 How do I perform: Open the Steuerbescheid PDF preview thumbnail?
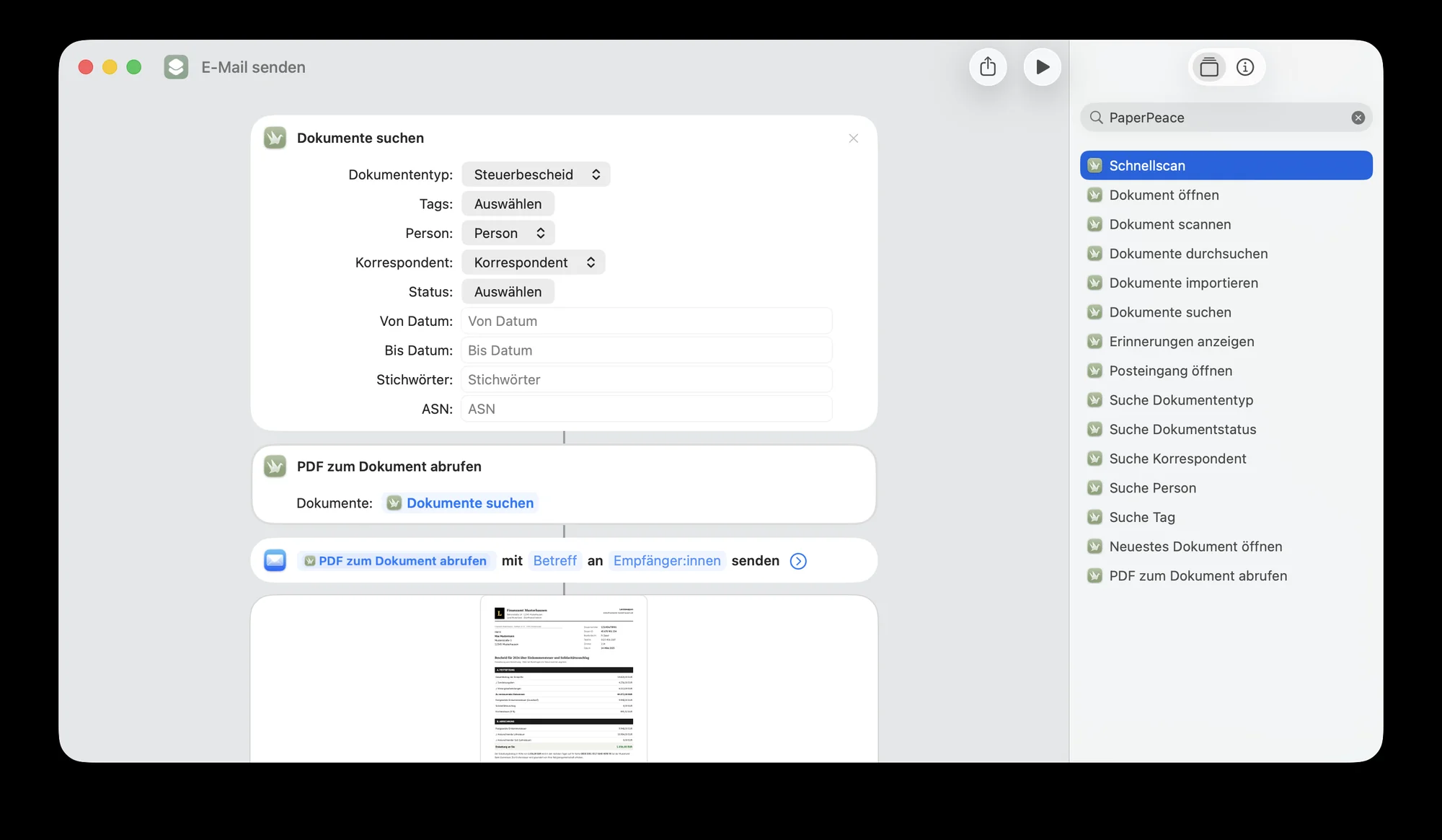[564, 679]
